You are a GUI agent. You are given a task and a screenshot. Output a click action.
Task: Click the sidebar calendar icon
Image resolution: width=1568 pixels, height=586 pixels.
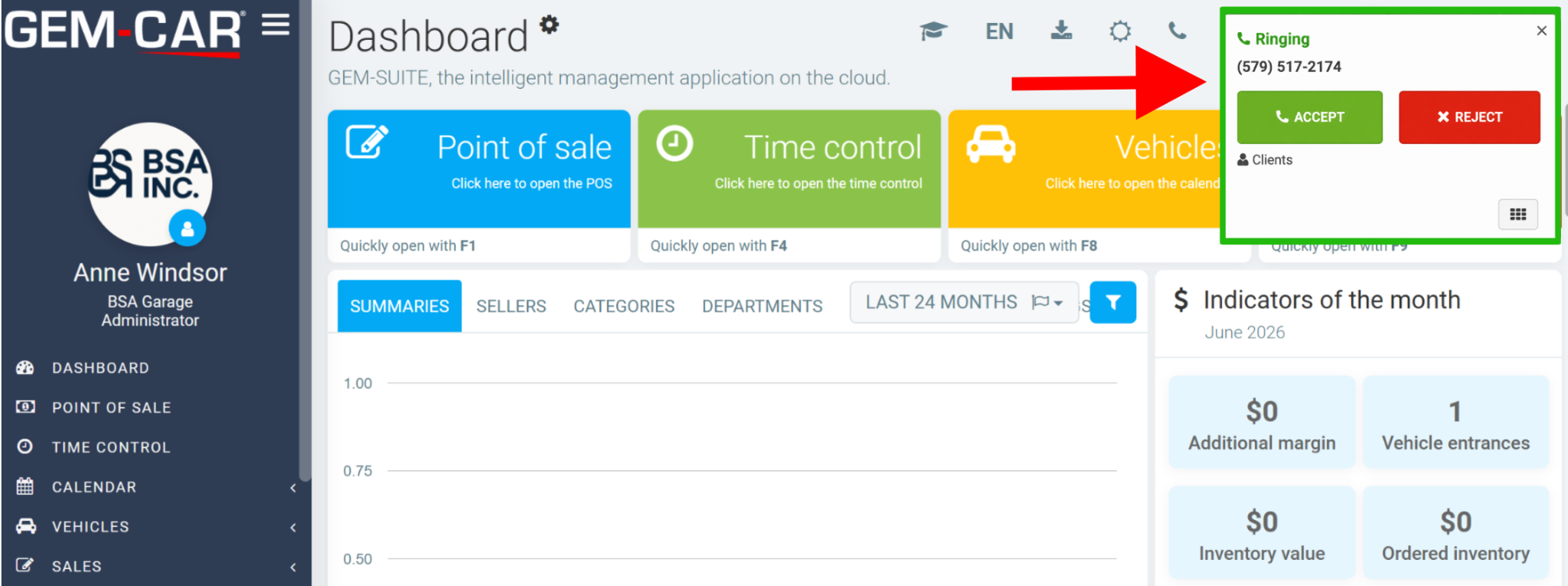click(25, 486)
